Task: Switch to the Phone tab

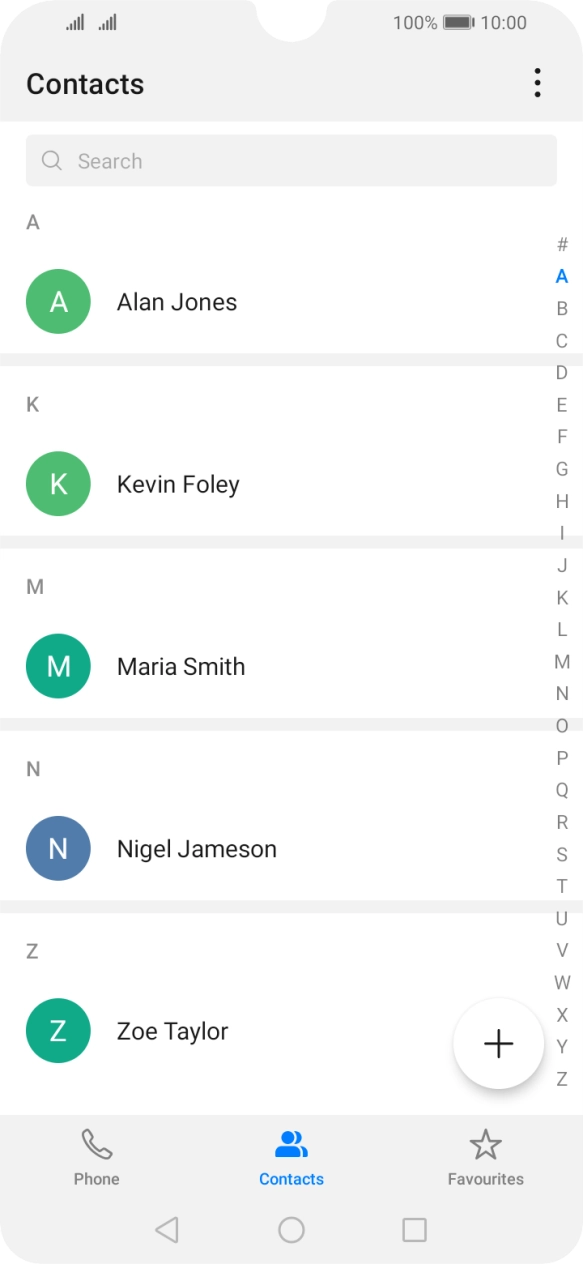Action: pyautogui.click(x=96, y=1155)
